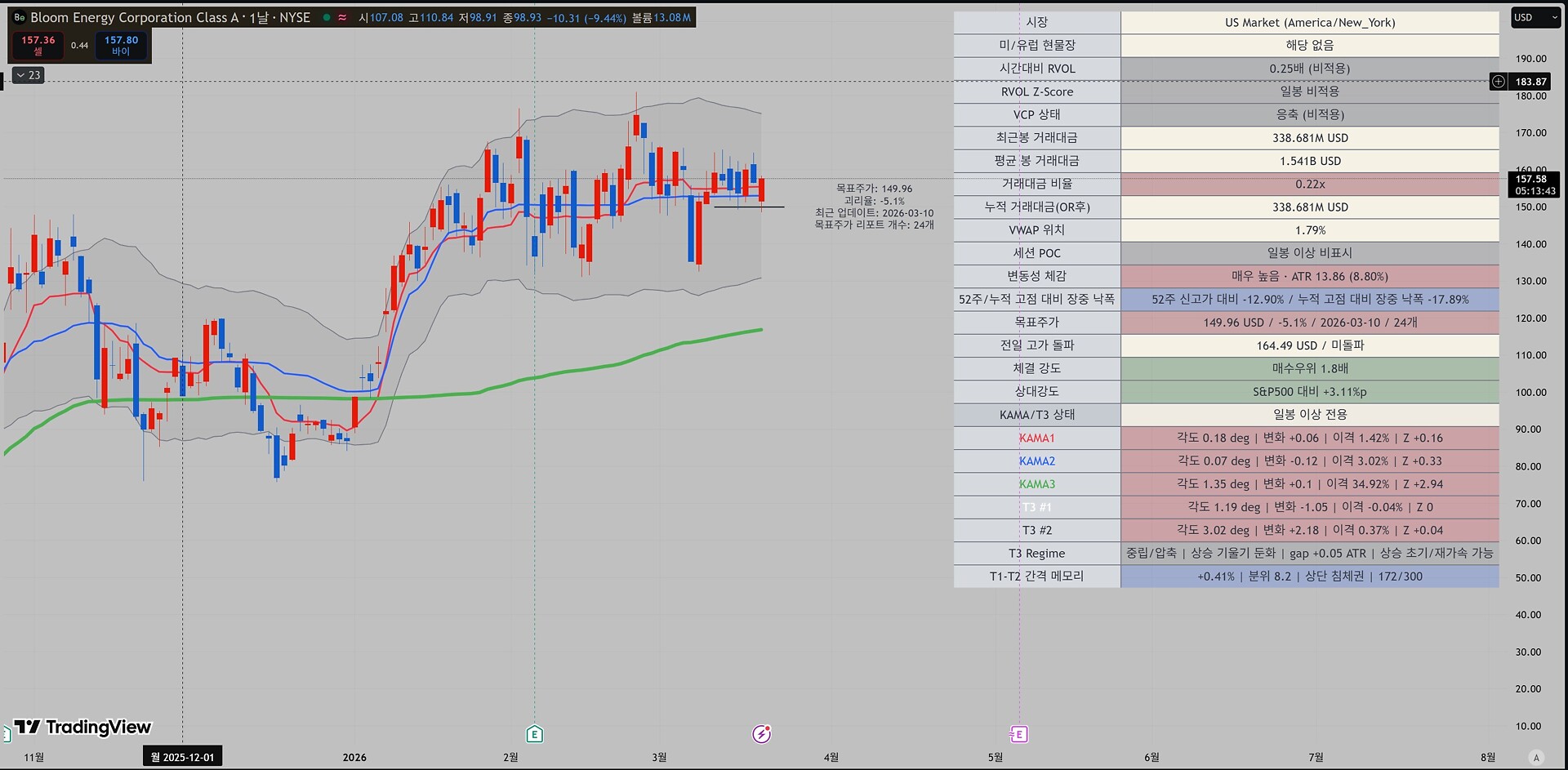Click the 'T3 #2' row label
This screenshot has width=1568, height=770.
click(x=1037, y=530)
